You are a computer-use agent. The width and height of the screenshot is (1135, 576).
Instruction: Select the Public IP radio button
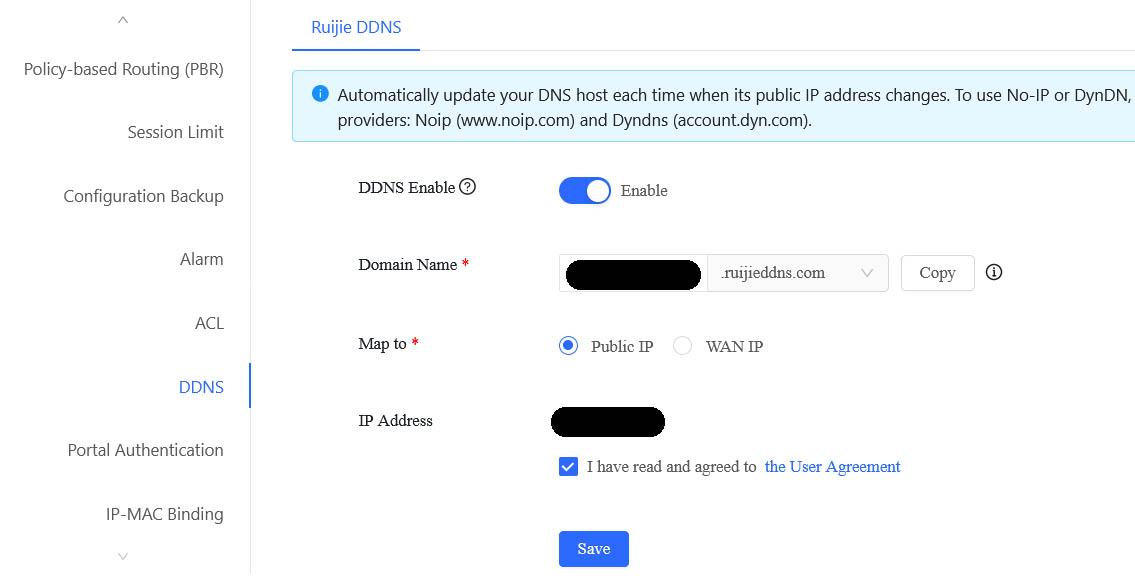[x=568, y=346]
